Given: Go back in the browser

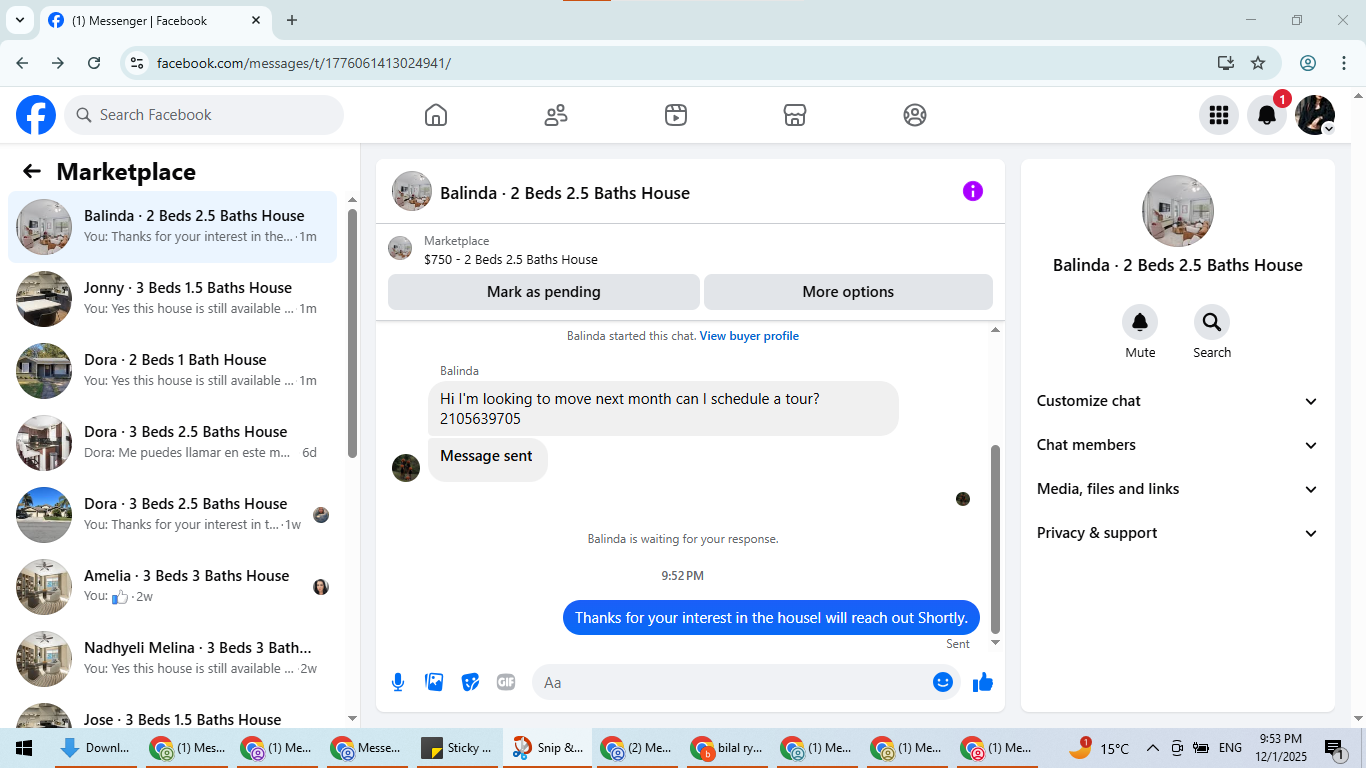Looking at the screenshot, I should point(22,63).
